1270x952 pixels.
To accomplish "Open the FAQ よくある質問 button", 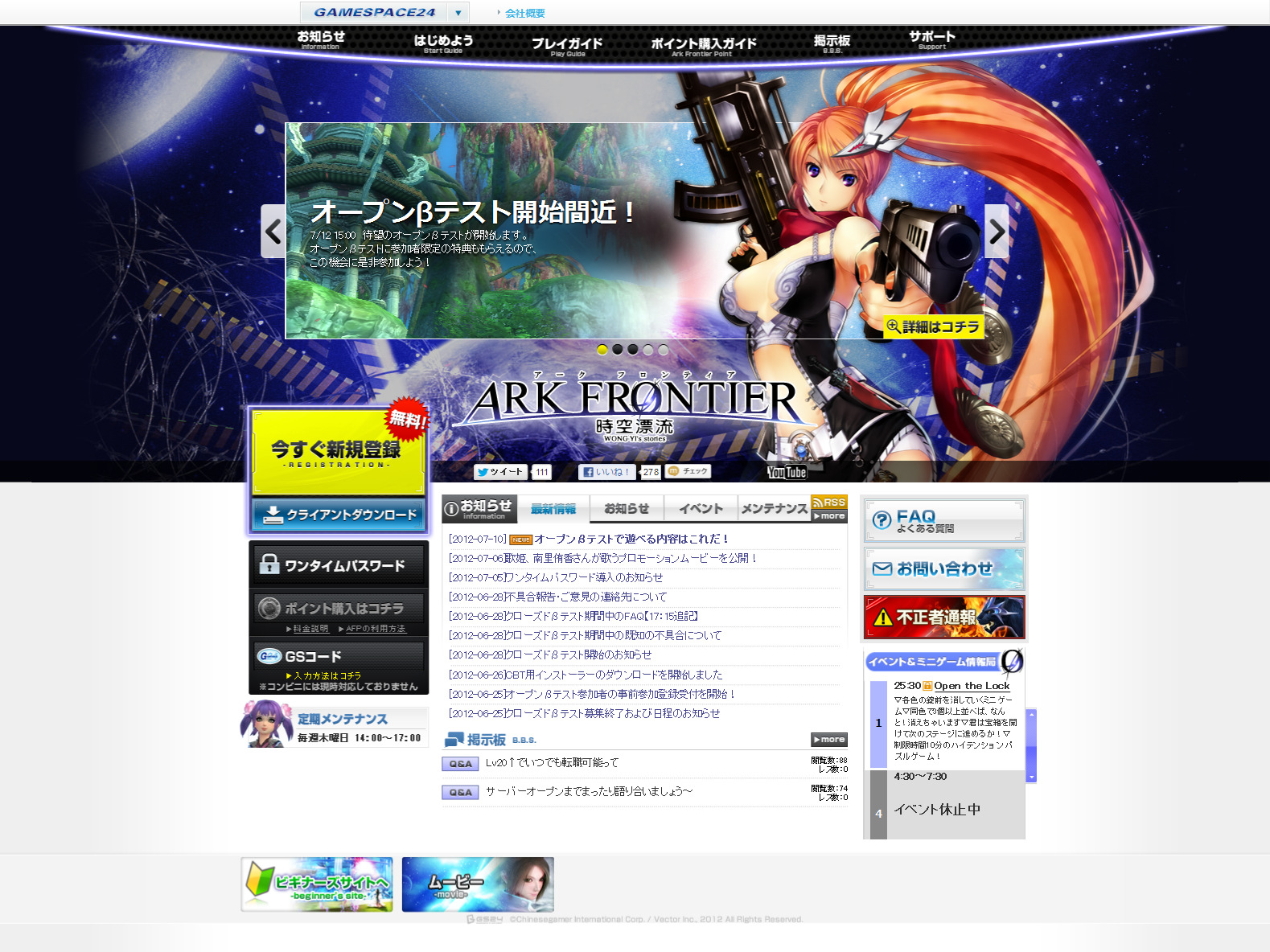I will (944, 520).
